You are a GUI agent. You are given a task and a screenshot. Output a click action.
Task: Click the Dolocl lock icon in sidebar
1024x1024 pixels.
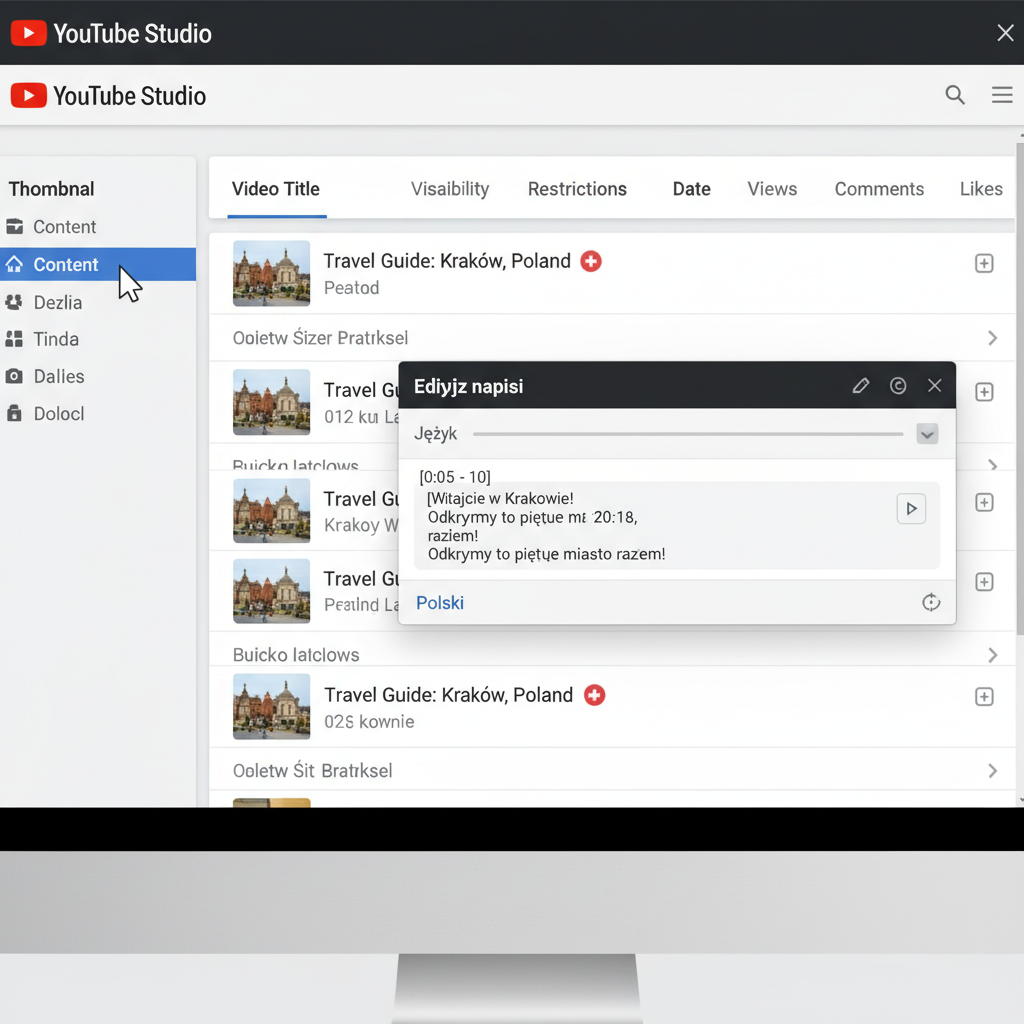tap(14, 413)
